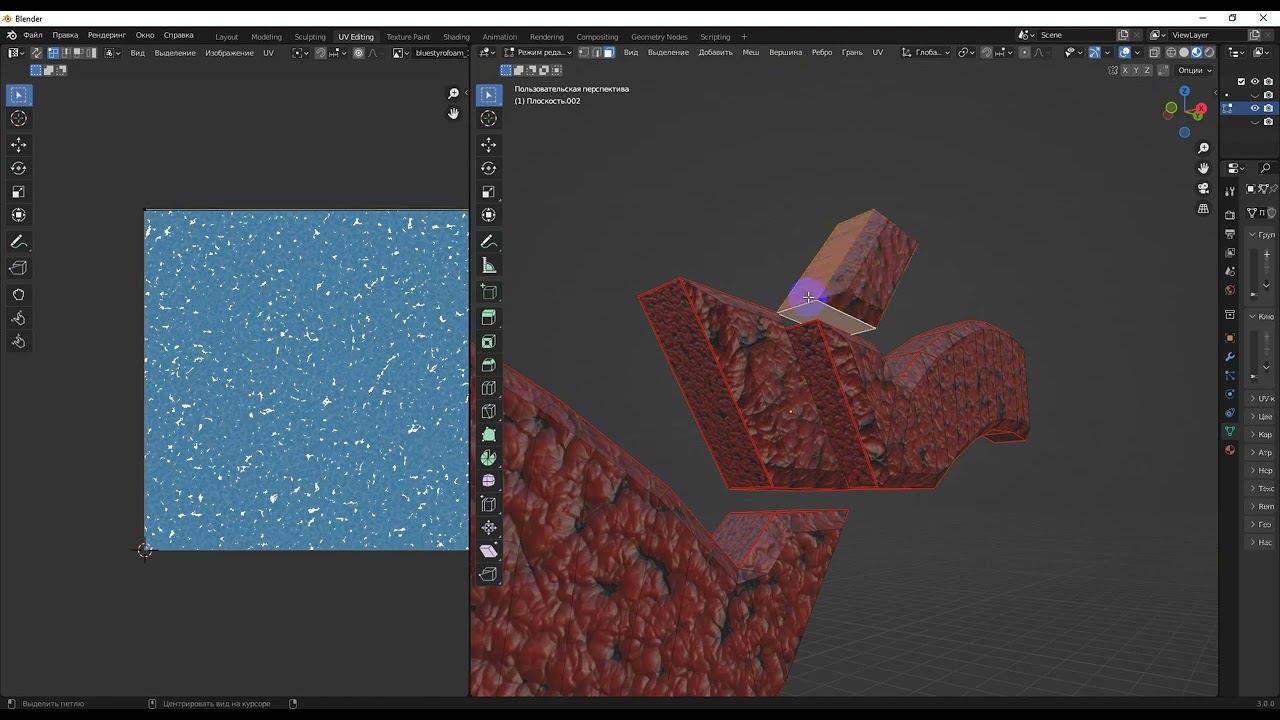1280x720 pixels.
Task: Click the camera view icon in viewport
Action: pyautogui.click(x=1204, y=189)
